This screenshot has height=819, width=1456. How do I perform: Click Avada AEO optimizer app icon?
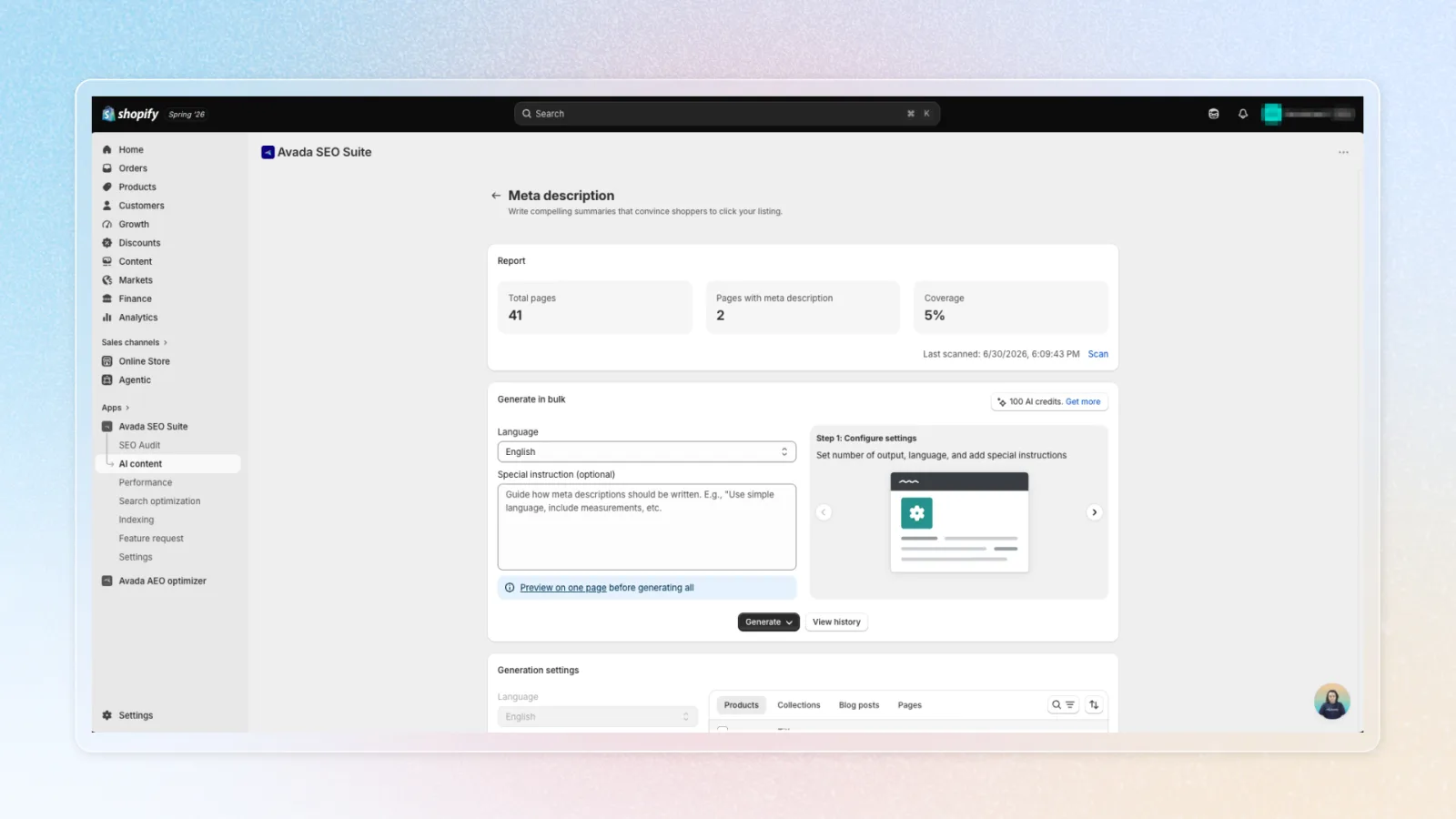click(107, 581)
